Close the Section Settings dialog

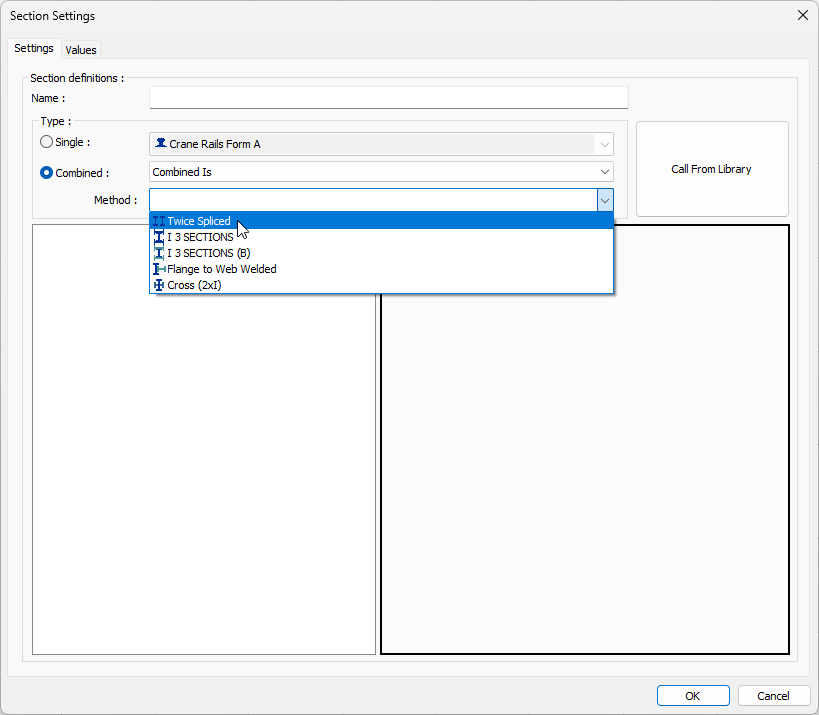tap(802, 15)
